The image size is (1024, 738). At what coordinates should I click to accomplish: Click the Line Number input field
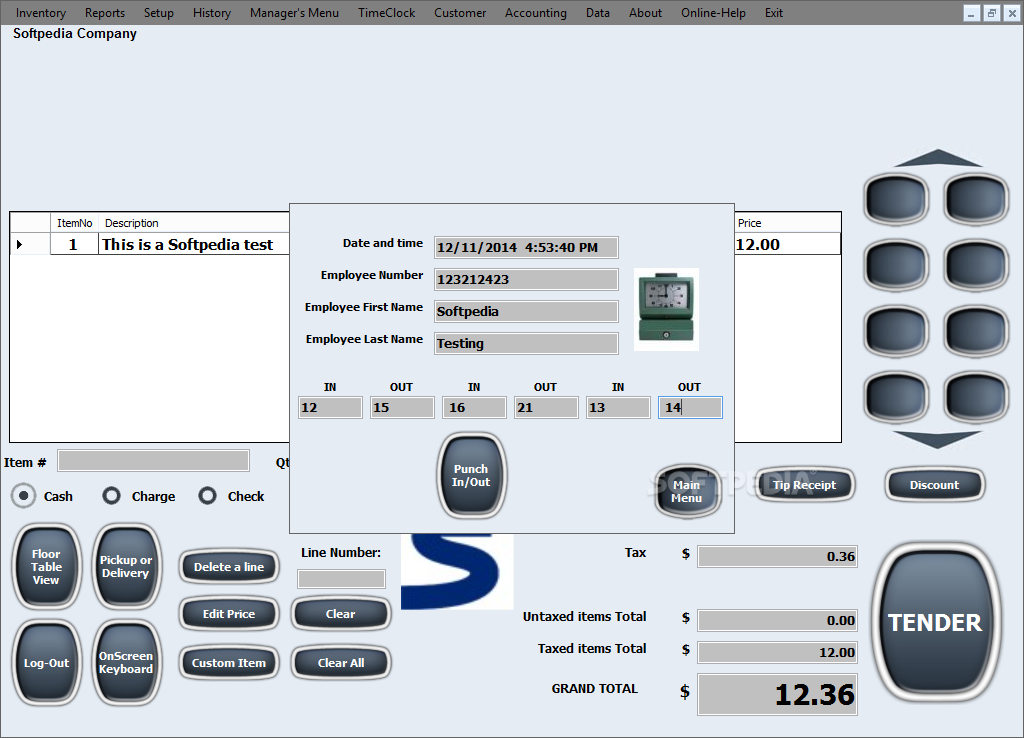(x=341, y=579)
